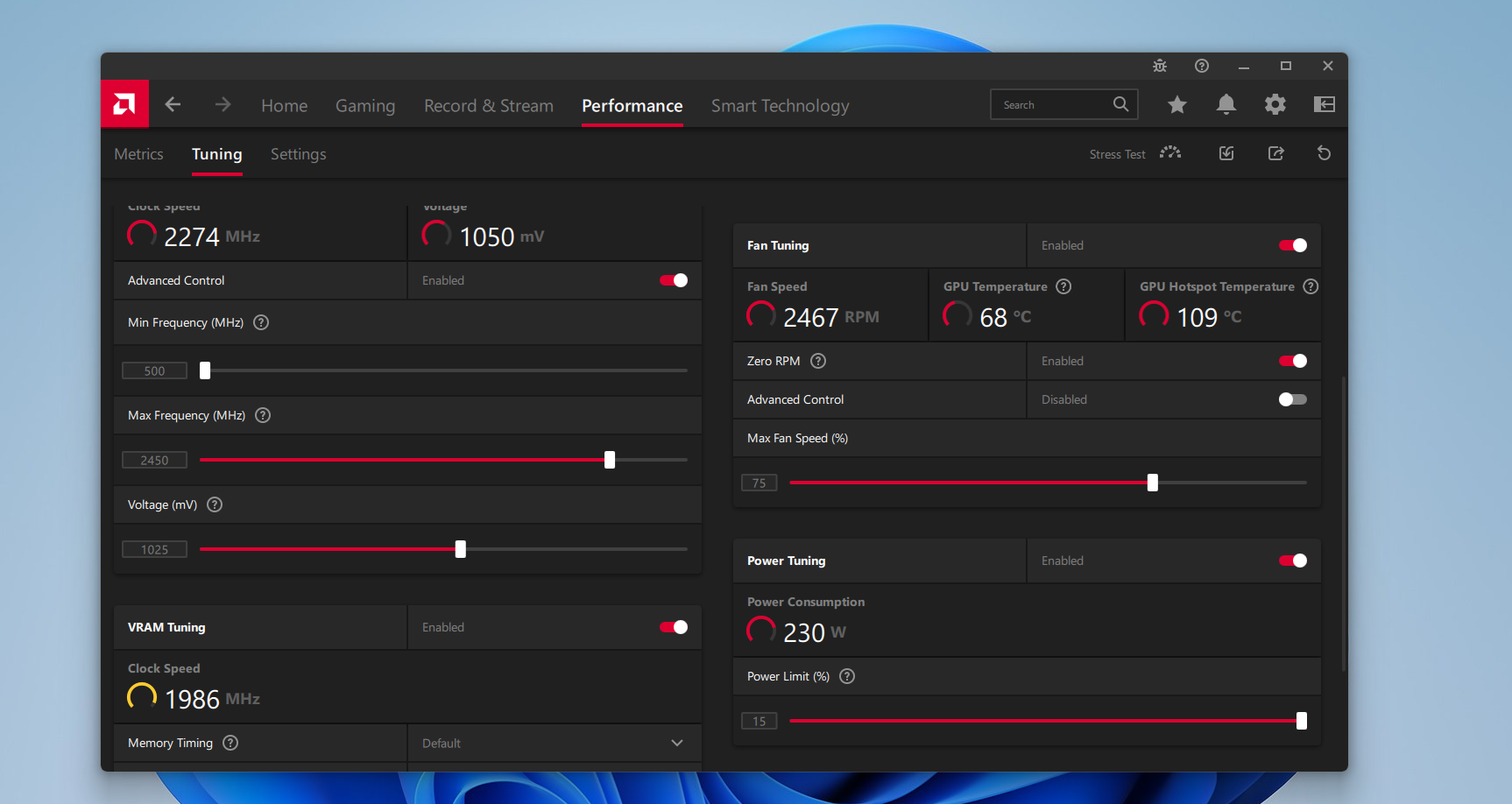The width and height of the screenshot is (1512, 804).
Task: Click Power Limit value box 15
Action: coord(760,721)
